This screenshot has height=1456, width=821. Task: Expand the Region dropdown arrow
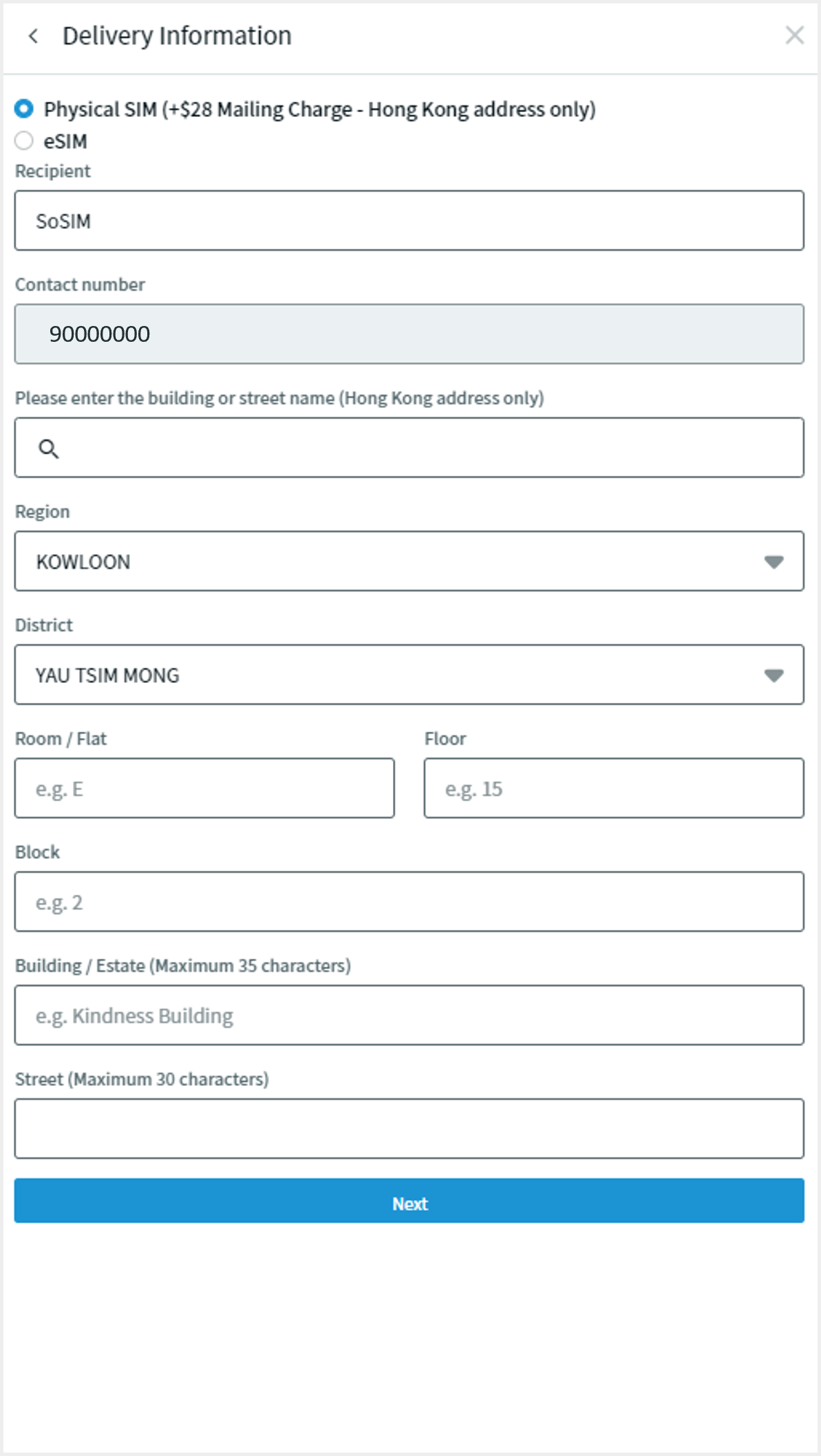click(x=774, y=562)
